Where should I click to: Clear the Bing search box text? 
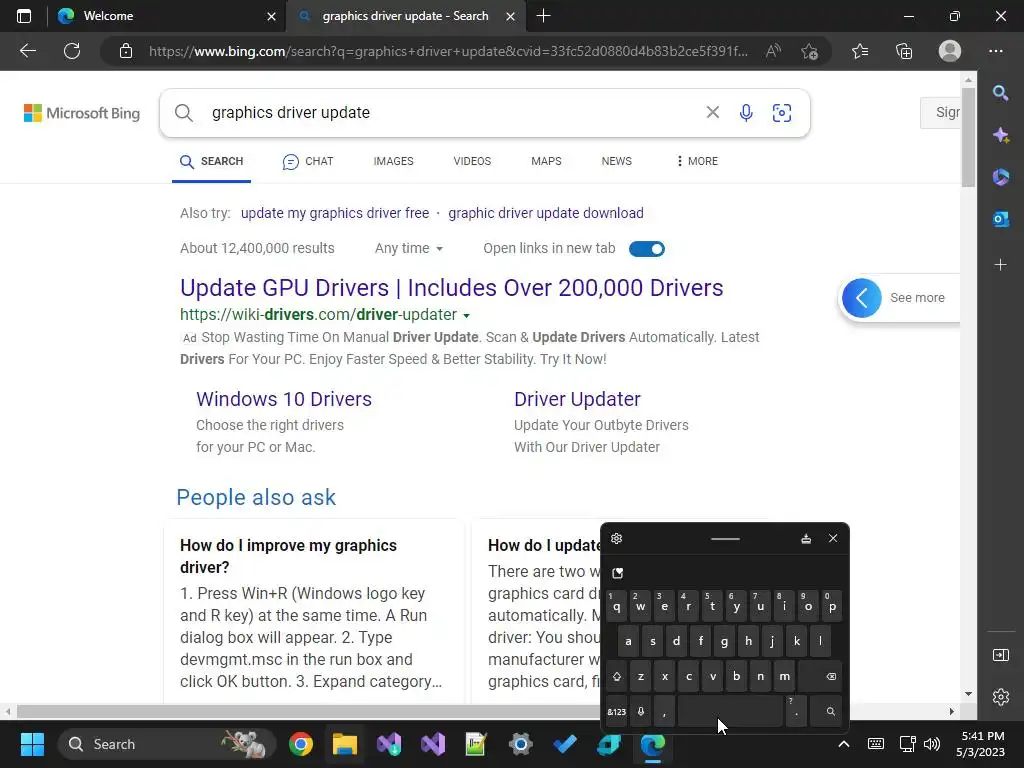point(712,112)
